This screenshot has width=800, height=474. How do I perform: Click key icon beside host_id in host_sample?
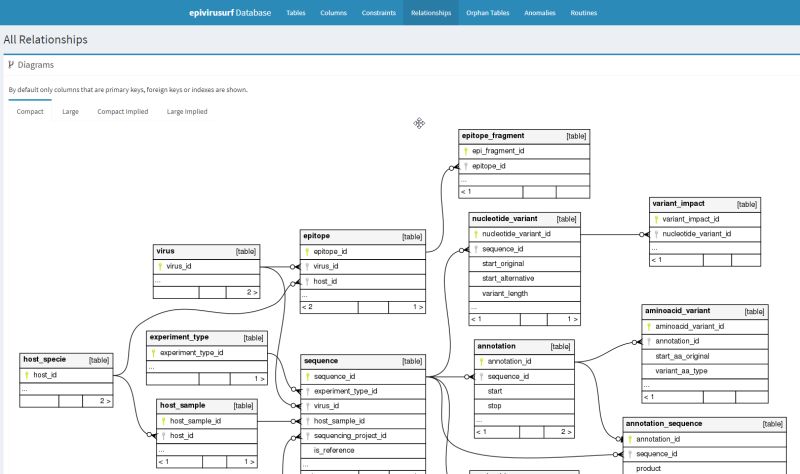tap(164, 436)
